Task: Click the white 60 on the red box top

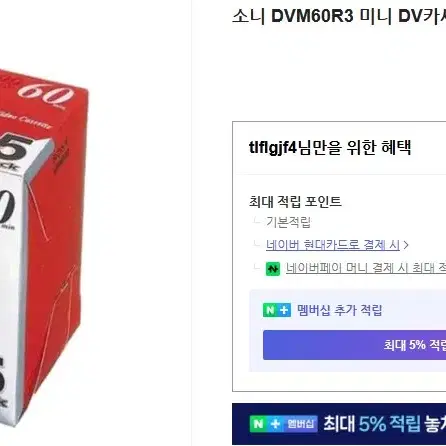Action: click(46, 94)
